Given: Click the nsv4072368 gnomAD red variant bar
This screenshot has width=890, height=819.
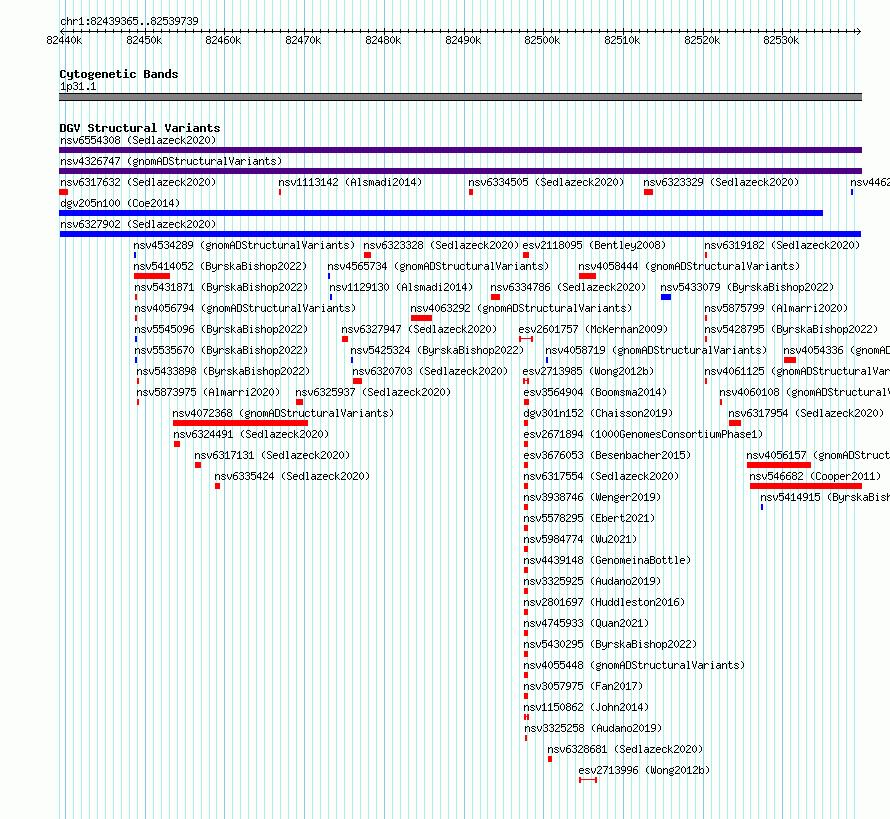Looking at the screenshot, I should coord(241,423).
